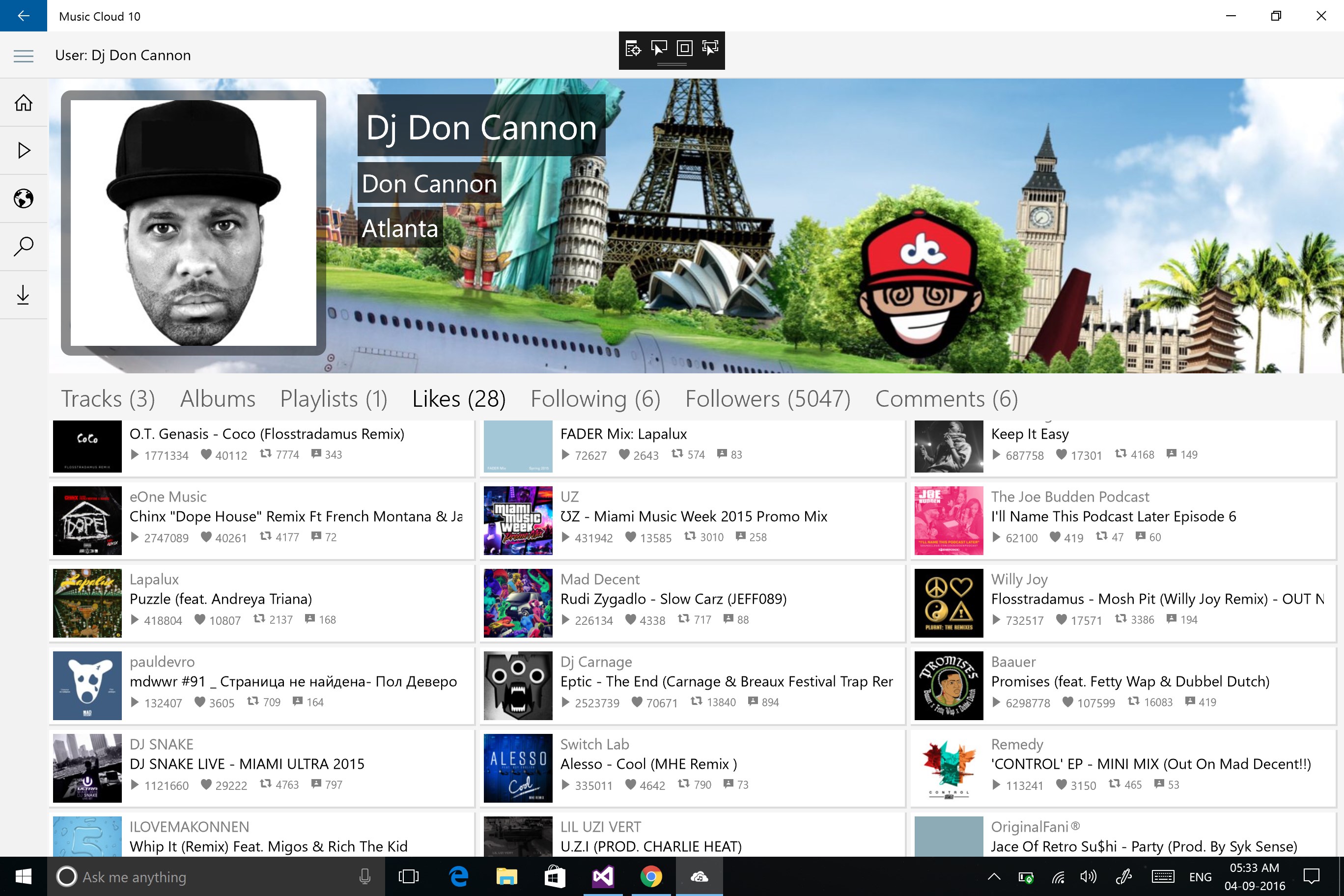This screenshot has height=896, width=1344.
Task: Click heart icon on Puzzle (feat. Andreya Triana)
Action: pos(199,619)
